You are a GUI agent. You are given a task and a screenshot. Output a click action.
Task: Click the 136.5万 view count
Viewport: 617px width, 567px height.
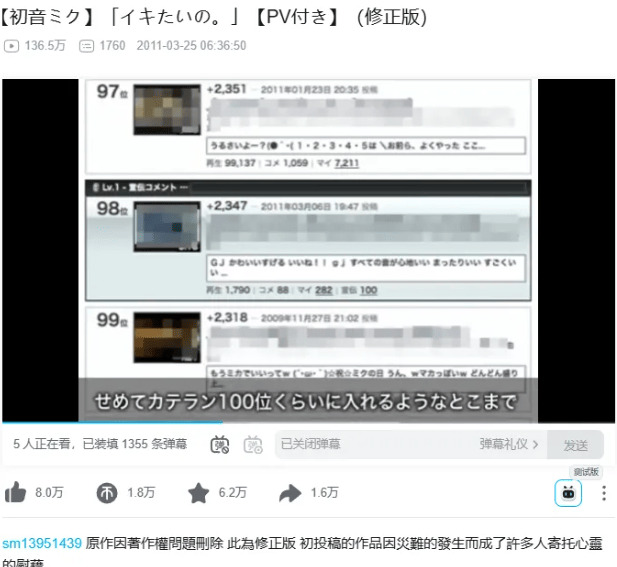click(x=45, y=46)
